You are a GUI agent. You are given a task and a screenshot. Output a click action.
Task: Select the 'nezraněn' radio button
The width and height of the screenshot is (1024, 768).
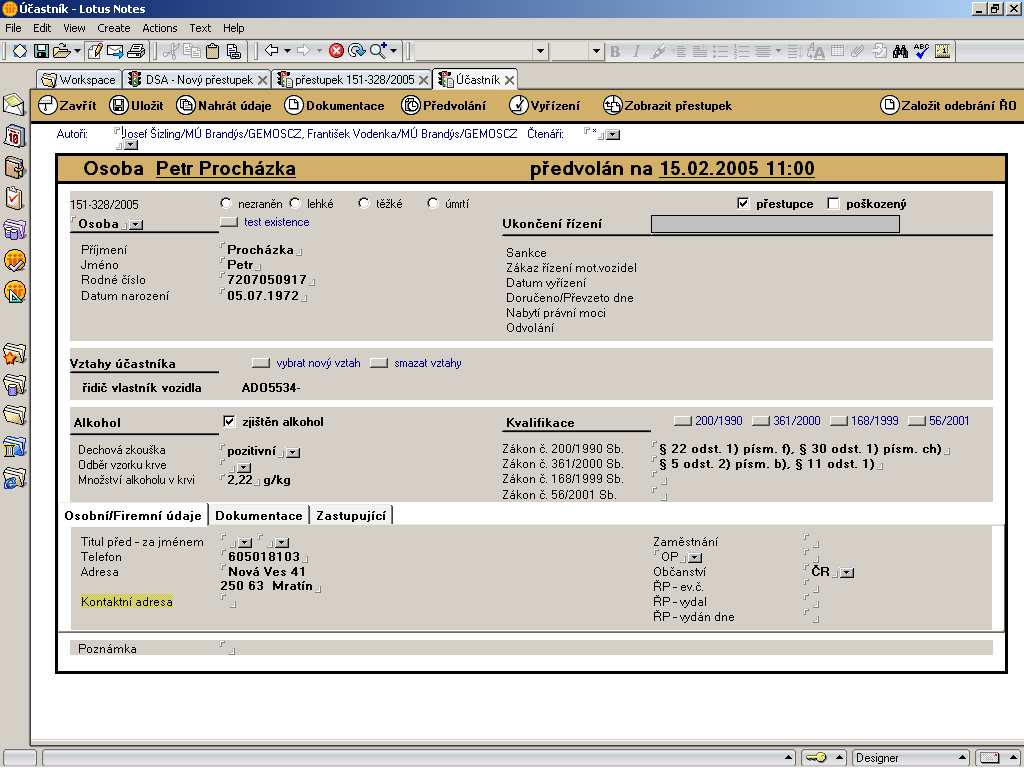click(226, 203)
